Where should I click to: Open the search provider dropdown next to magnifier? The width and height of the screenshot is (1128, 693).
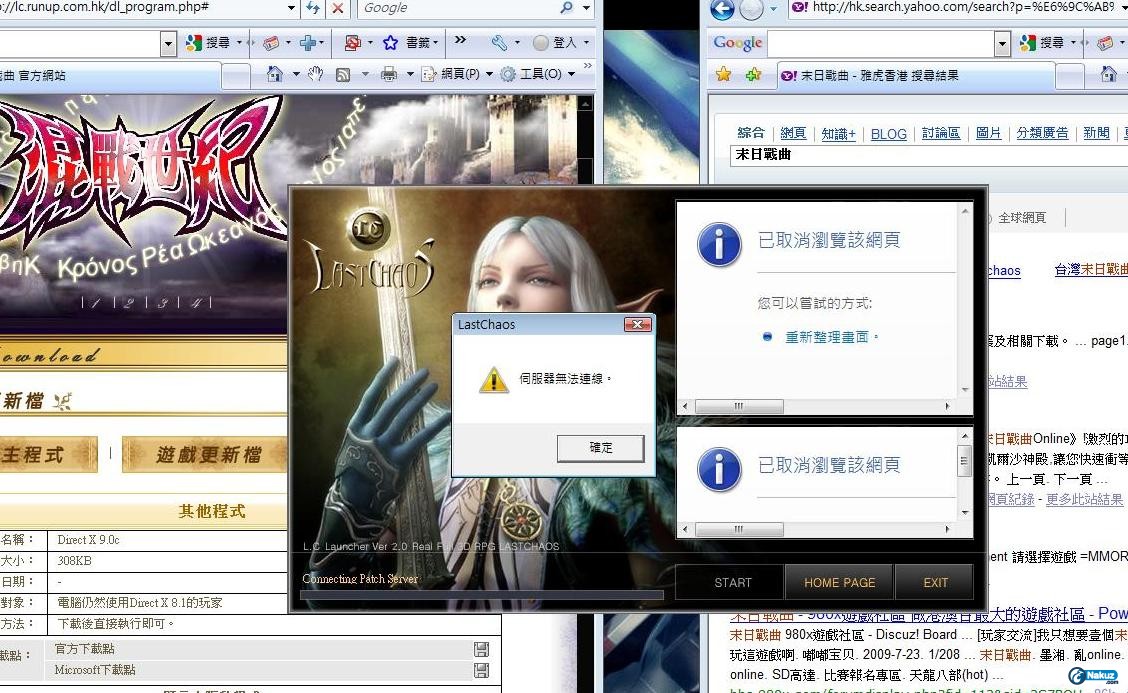(x=586, y=8)
